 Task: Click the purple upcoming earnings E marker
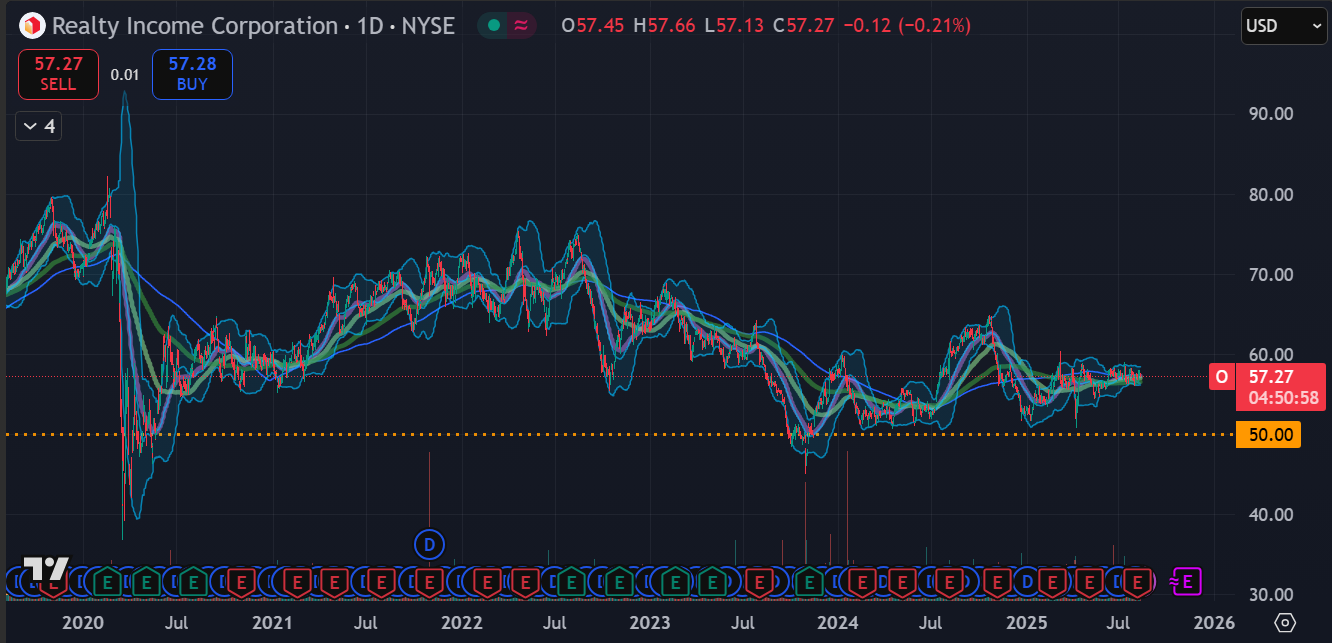(1186, 580)
